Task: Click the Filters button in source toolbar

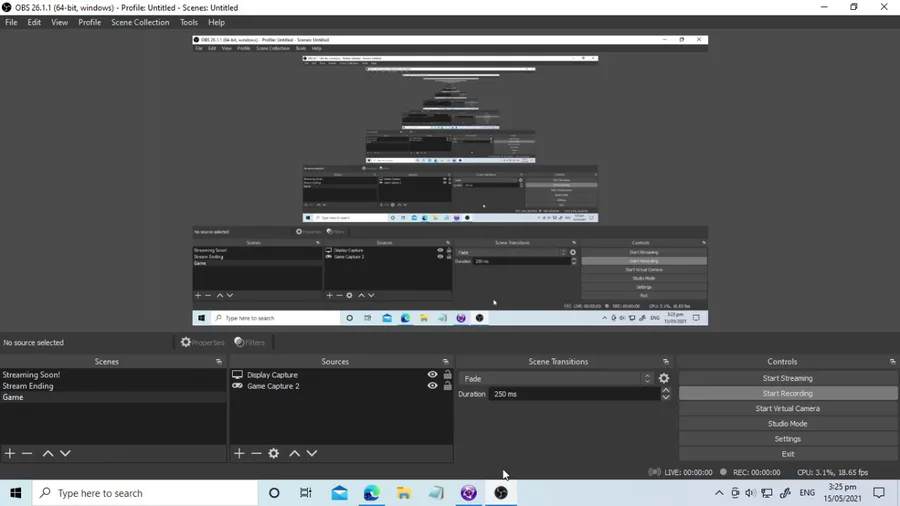Action: click(250, 342)
